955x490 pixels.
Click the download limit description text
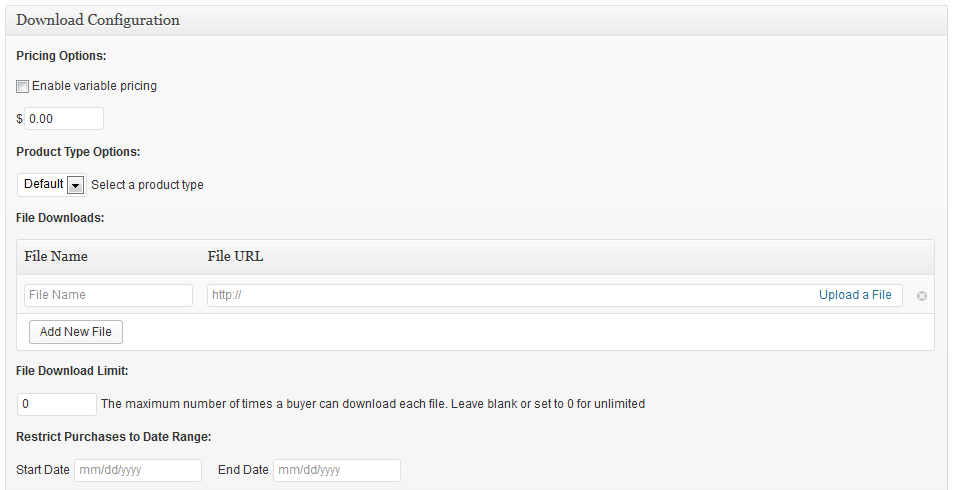point(373,404)
